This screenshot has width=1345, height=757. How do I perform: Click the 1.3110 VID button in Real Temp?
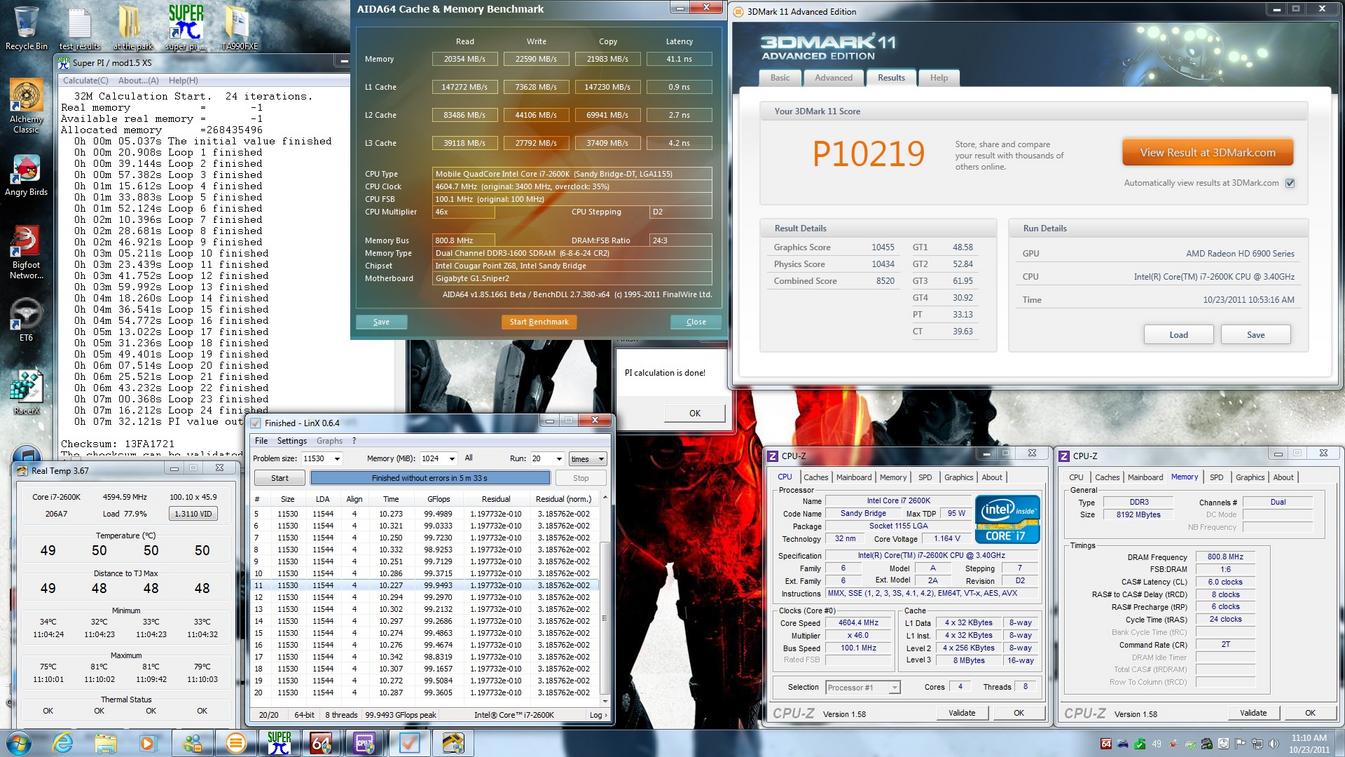[x=194, y=514]
